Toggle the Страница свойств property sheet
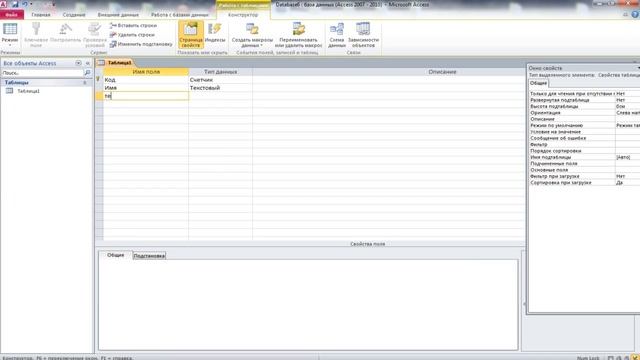Screen dimensions: 640x360 (191, 35)
